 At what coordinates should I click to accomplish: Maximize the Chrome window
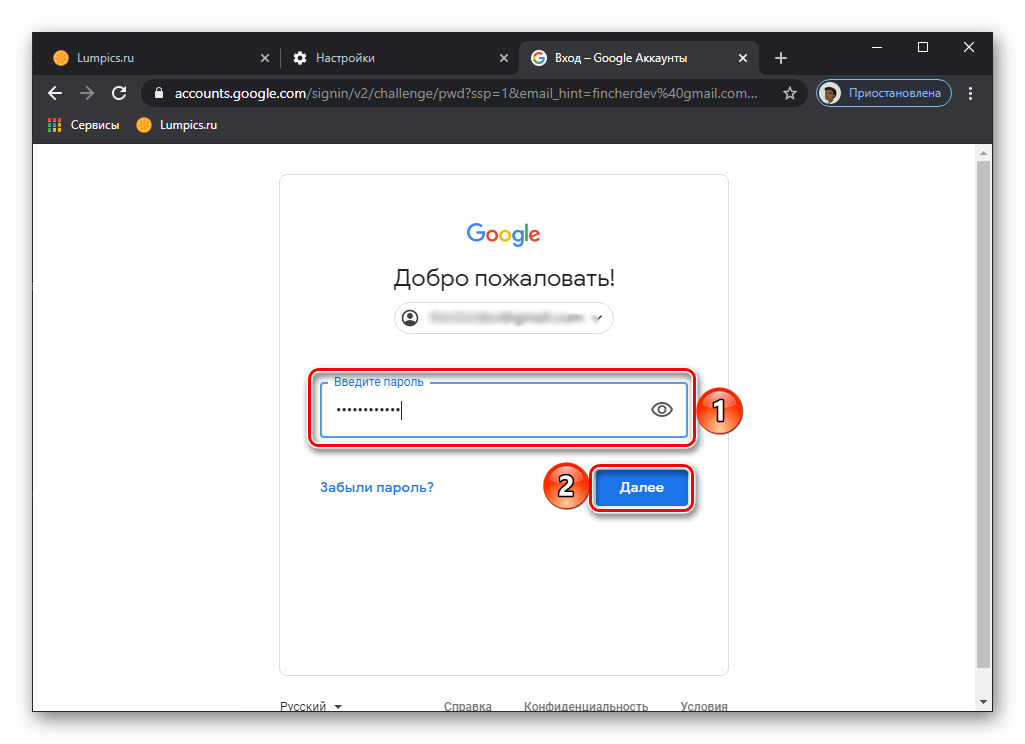pyautogui.click(x=923, y=47)
